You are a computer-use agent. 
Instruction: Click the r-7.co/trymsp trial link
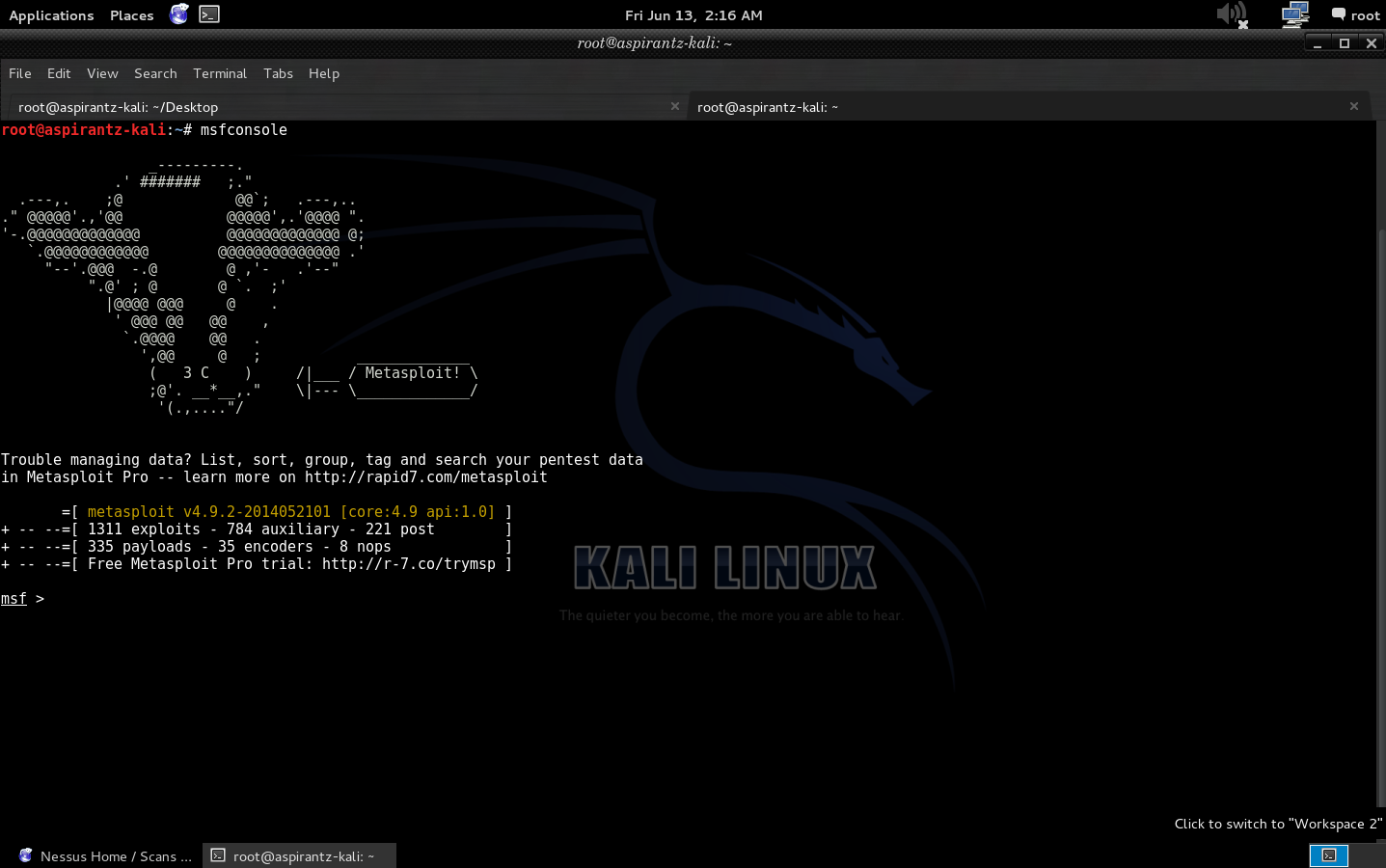[409, 564]
